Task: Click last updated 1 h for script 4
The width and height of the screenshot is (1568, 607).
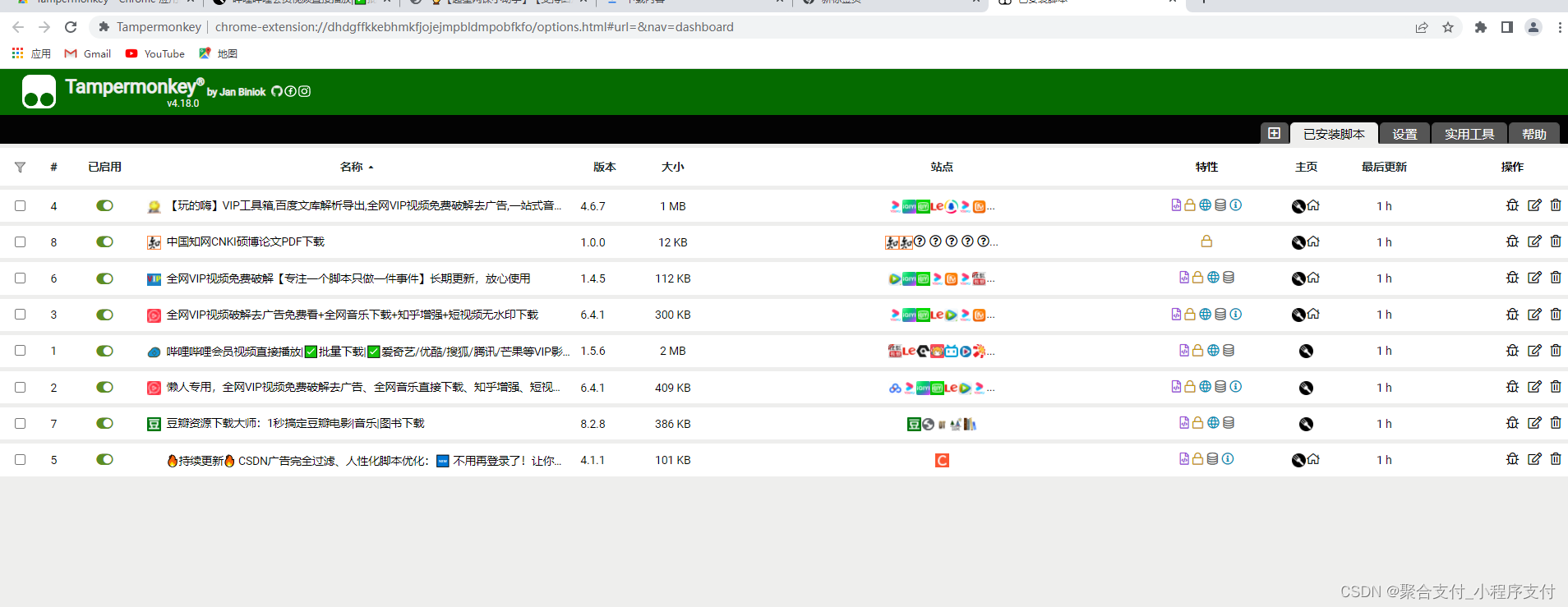Action: click(1384, 206)
